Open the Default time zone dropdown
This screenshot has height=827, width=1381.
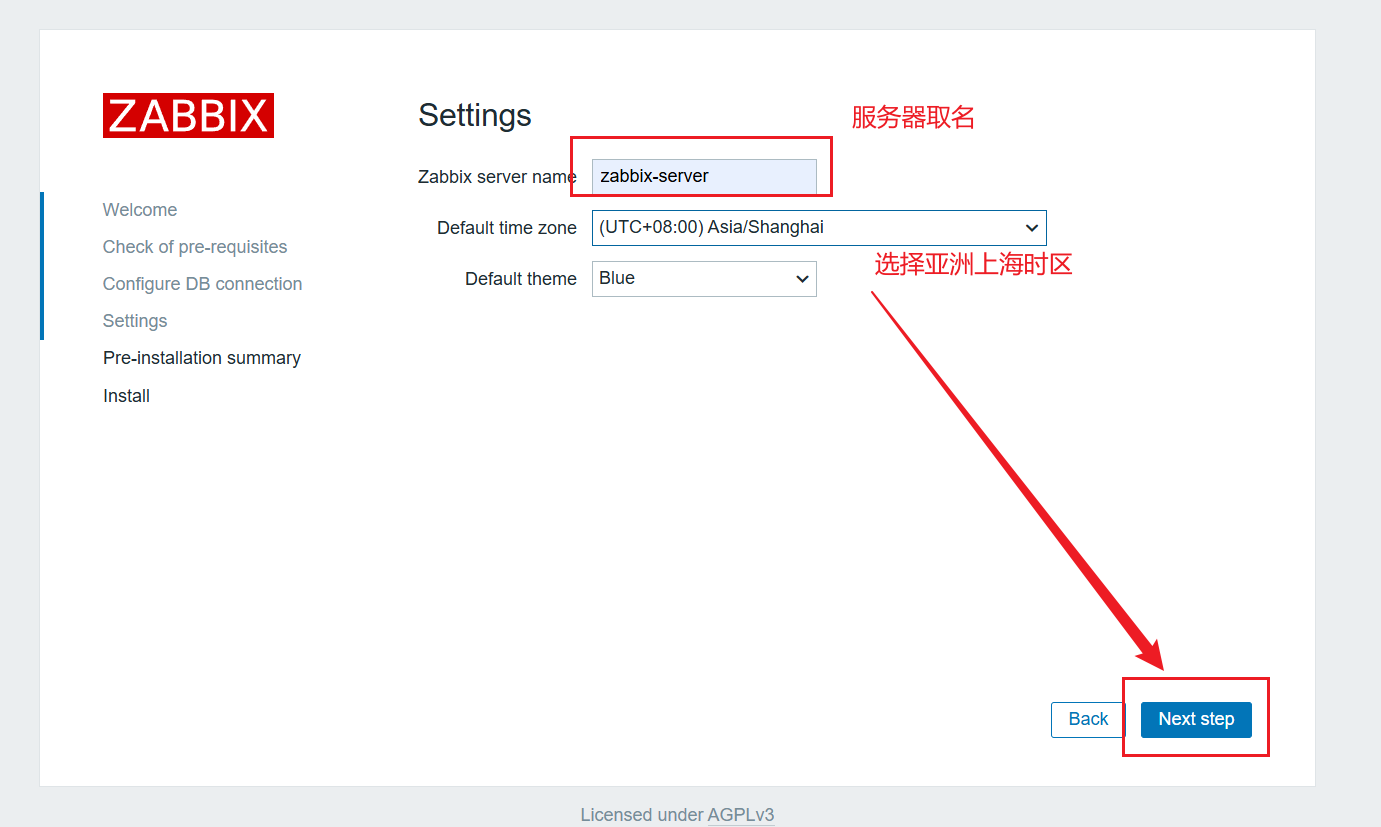819,228
